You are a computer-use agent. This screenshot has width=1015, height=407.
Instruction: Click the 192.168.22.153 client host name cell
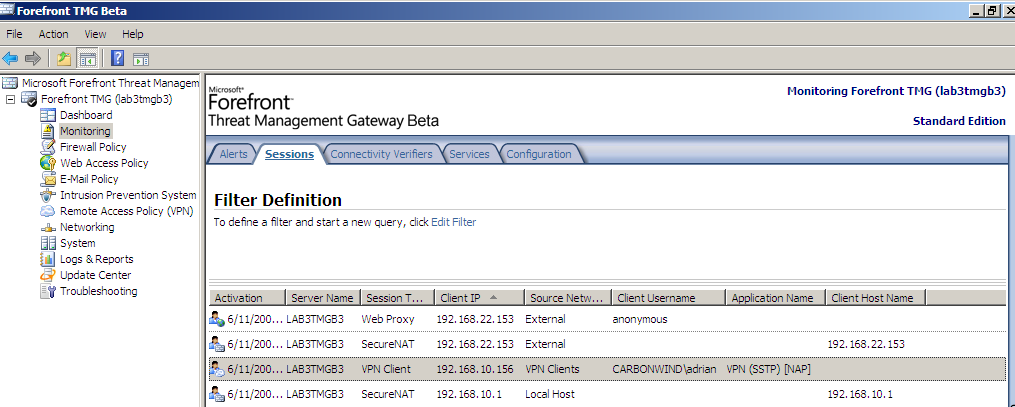(866, 344)
